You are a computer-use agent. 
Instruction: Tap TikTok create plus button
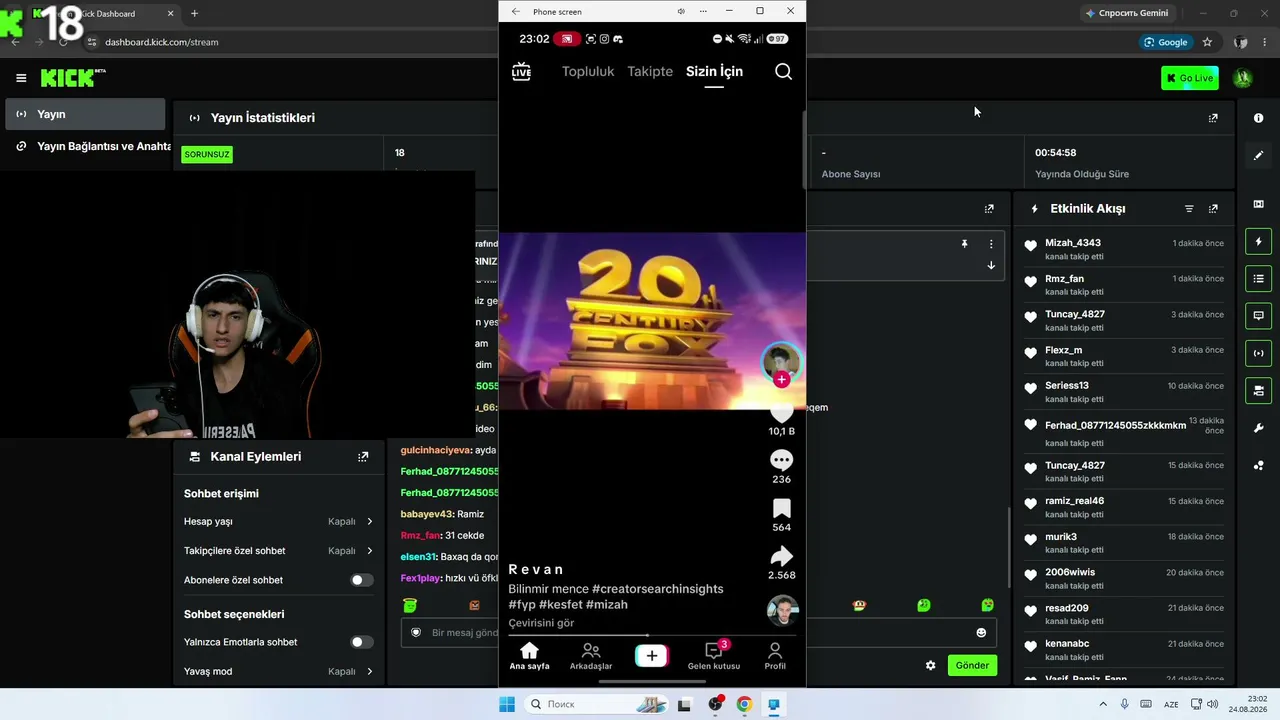click(651, 656)
